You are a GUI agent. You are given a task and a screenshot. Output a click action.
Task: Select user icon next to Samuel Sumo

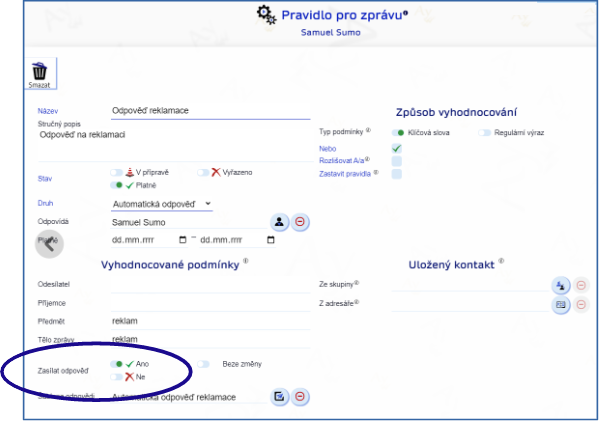click(x=279, y=222)
